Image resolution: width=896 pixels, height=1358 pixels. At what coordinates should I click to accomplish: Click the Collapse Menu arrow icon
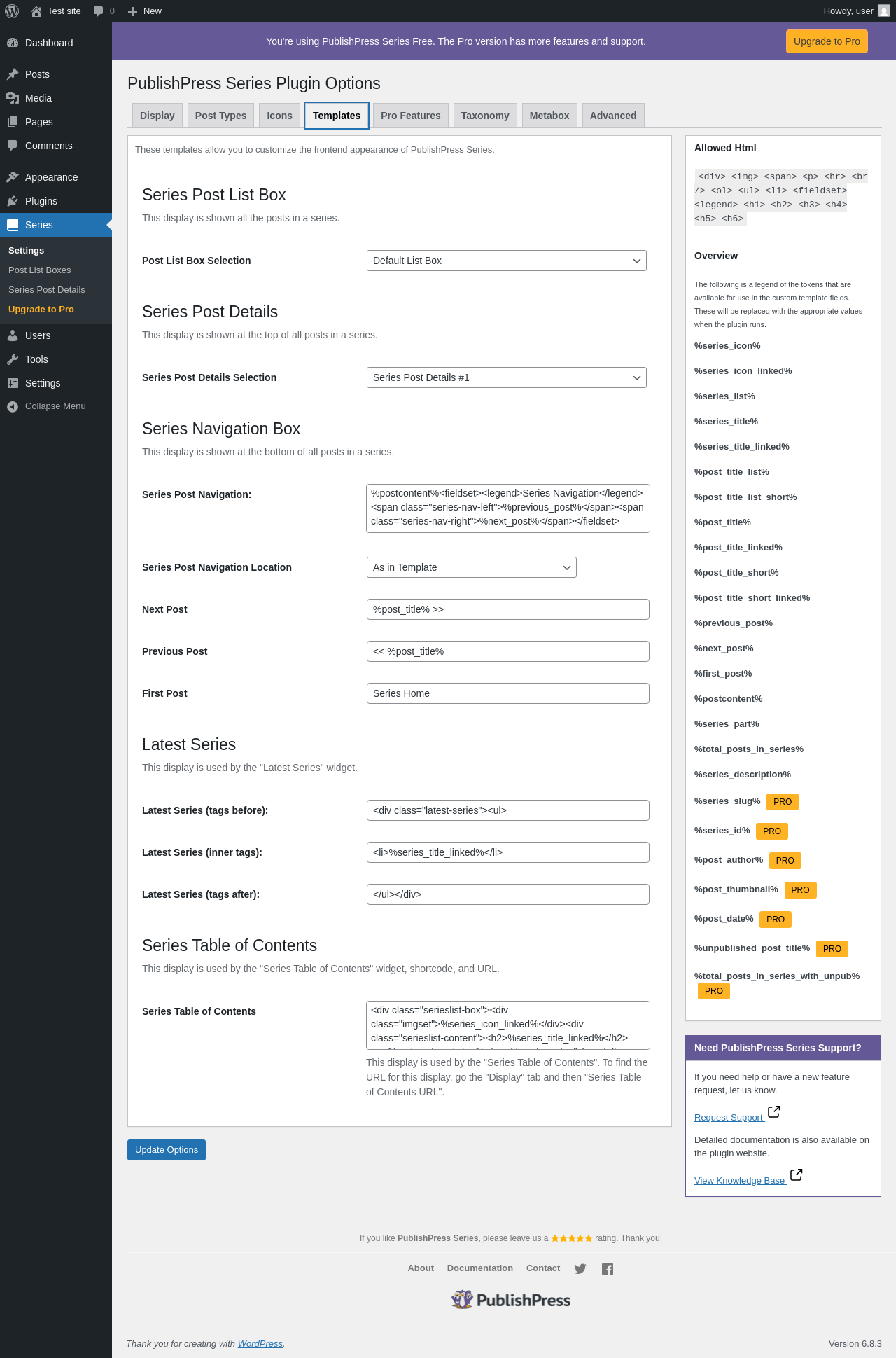(13, 406)
